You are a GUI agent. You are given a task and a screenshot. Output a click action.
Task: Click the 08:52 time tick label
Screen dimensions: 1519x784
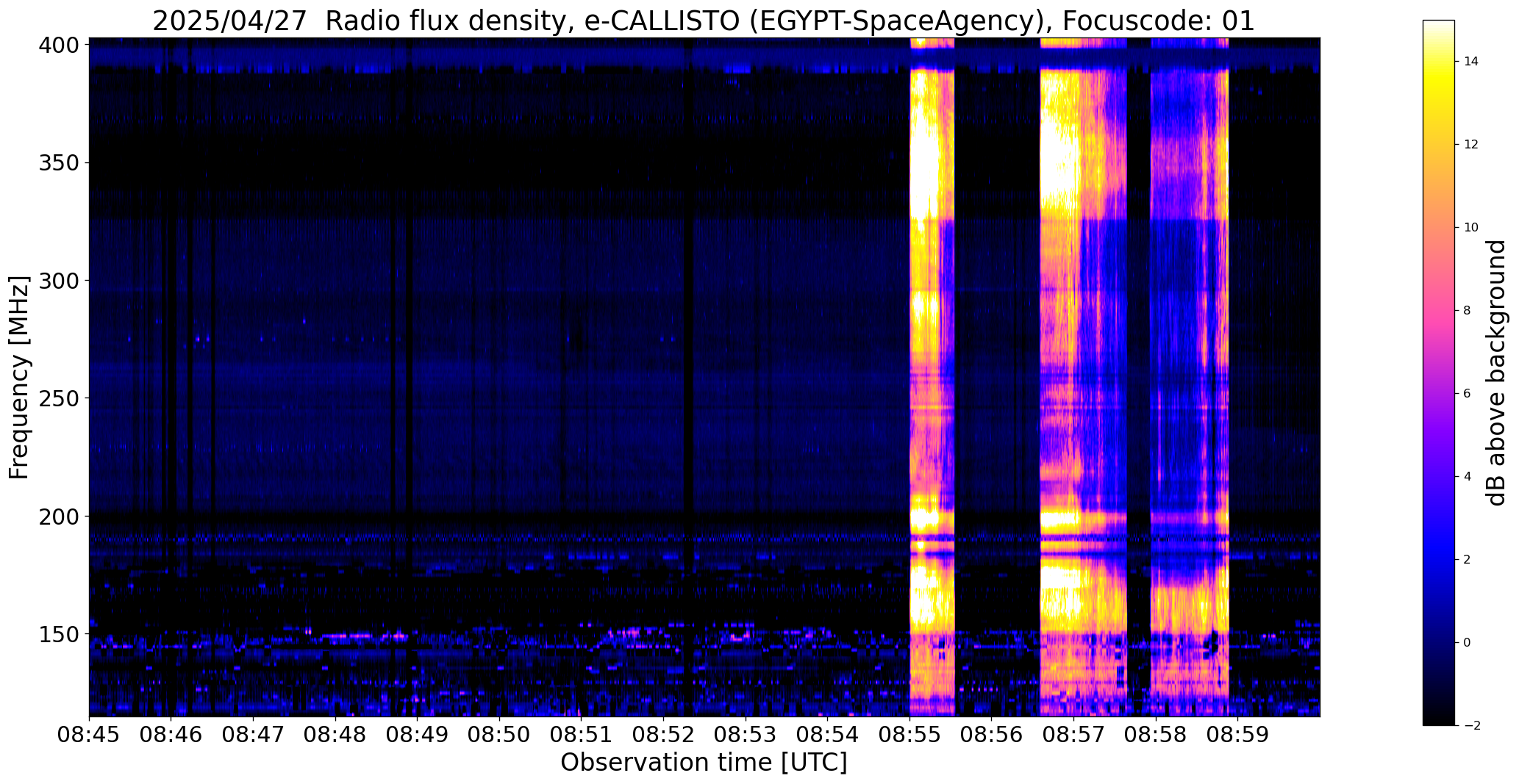point(664,735)
